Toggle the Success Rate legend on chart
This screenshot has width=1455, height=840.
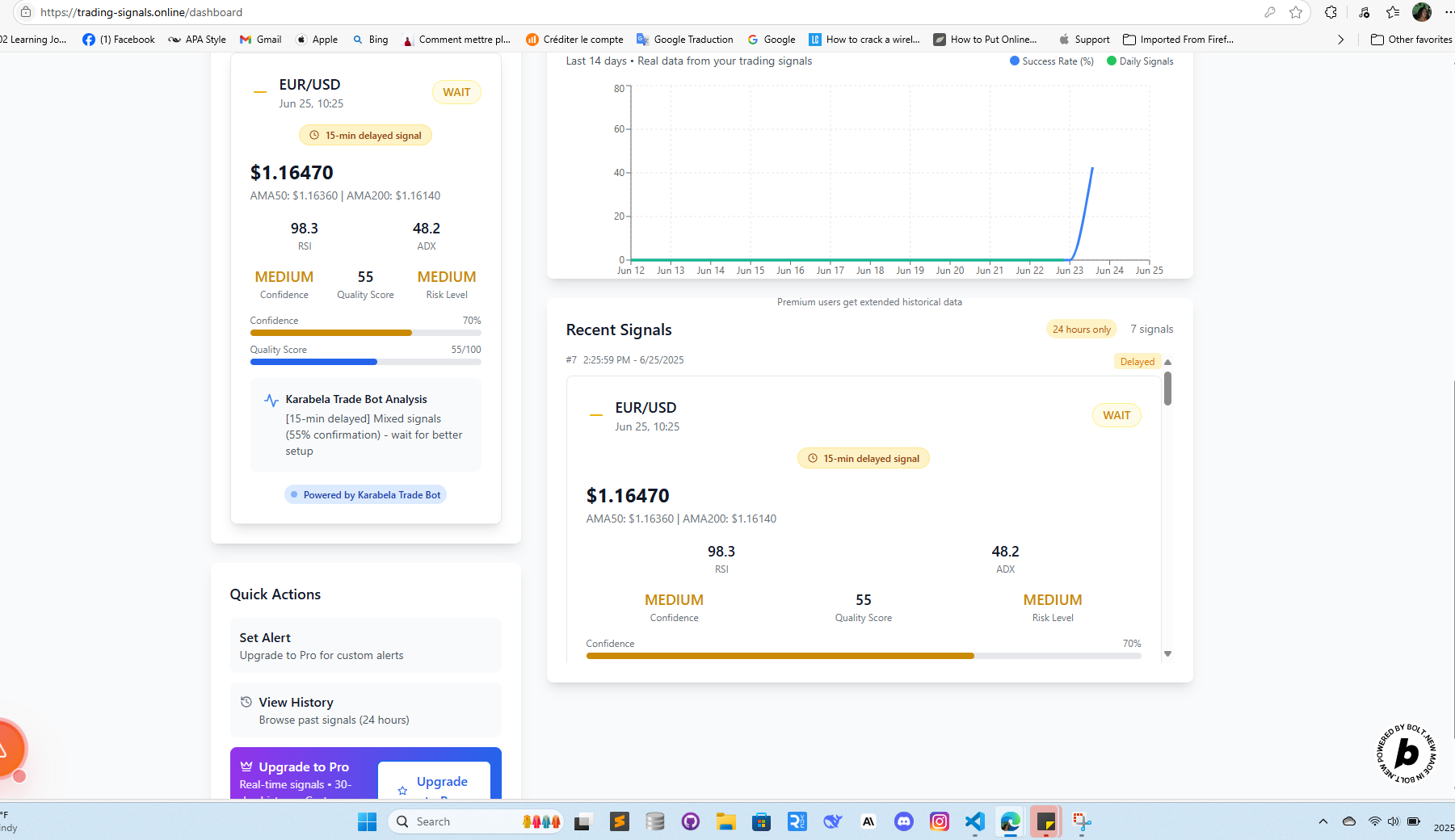point(1050,61)
